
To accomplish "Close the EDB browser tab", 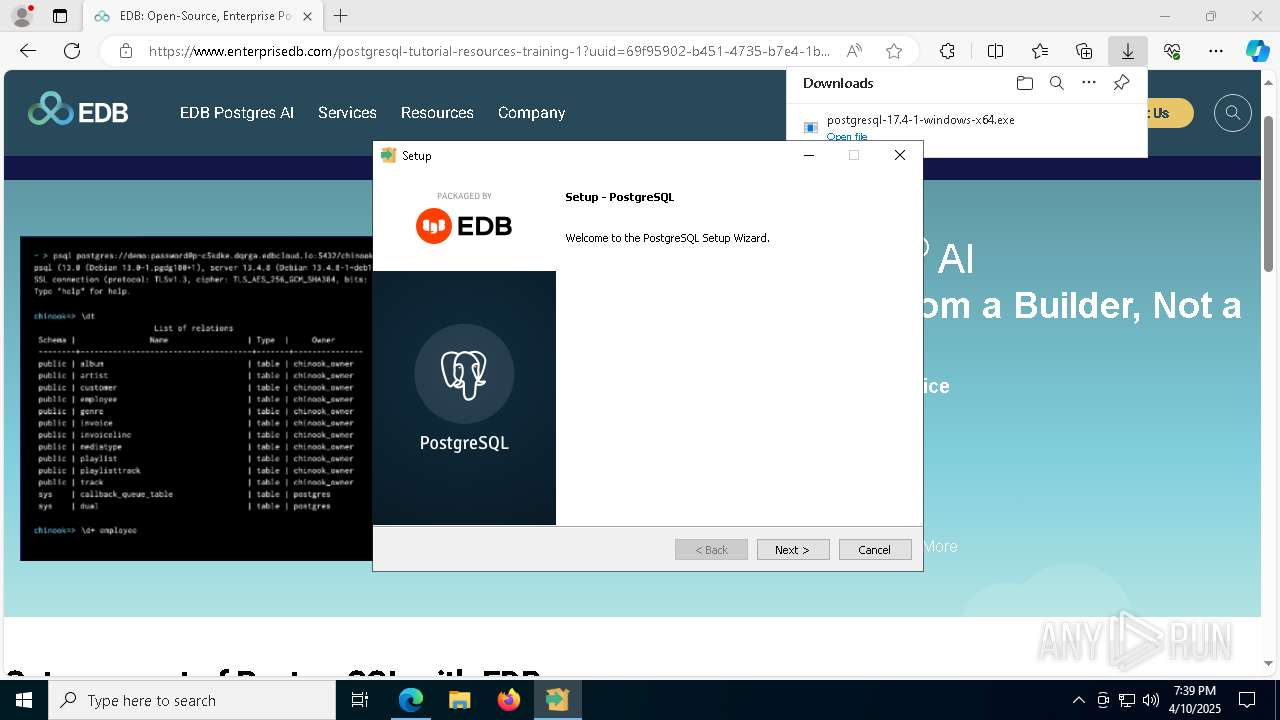I will pyautogui.click(x=307, y=16).
